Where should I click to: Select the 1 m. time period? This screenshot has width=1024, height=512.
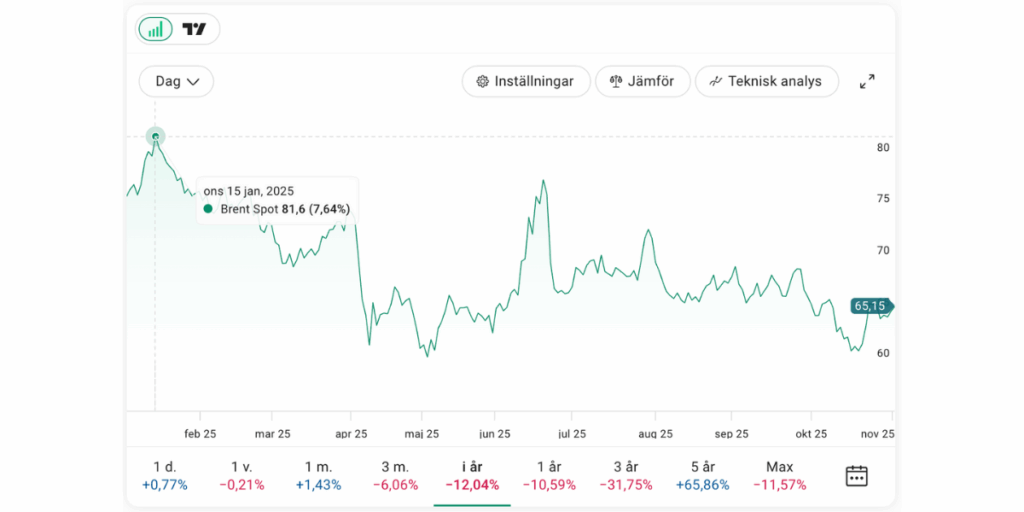tap(318, 476)
